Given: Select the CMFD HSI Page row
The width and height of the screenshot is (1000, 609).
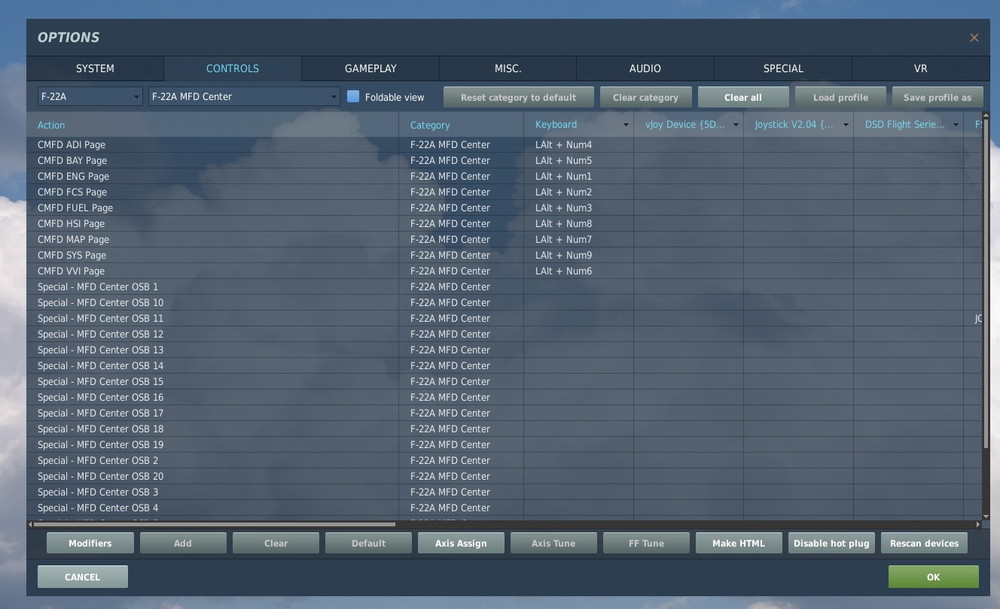Looking at the screenshot, I should [504, 224].
